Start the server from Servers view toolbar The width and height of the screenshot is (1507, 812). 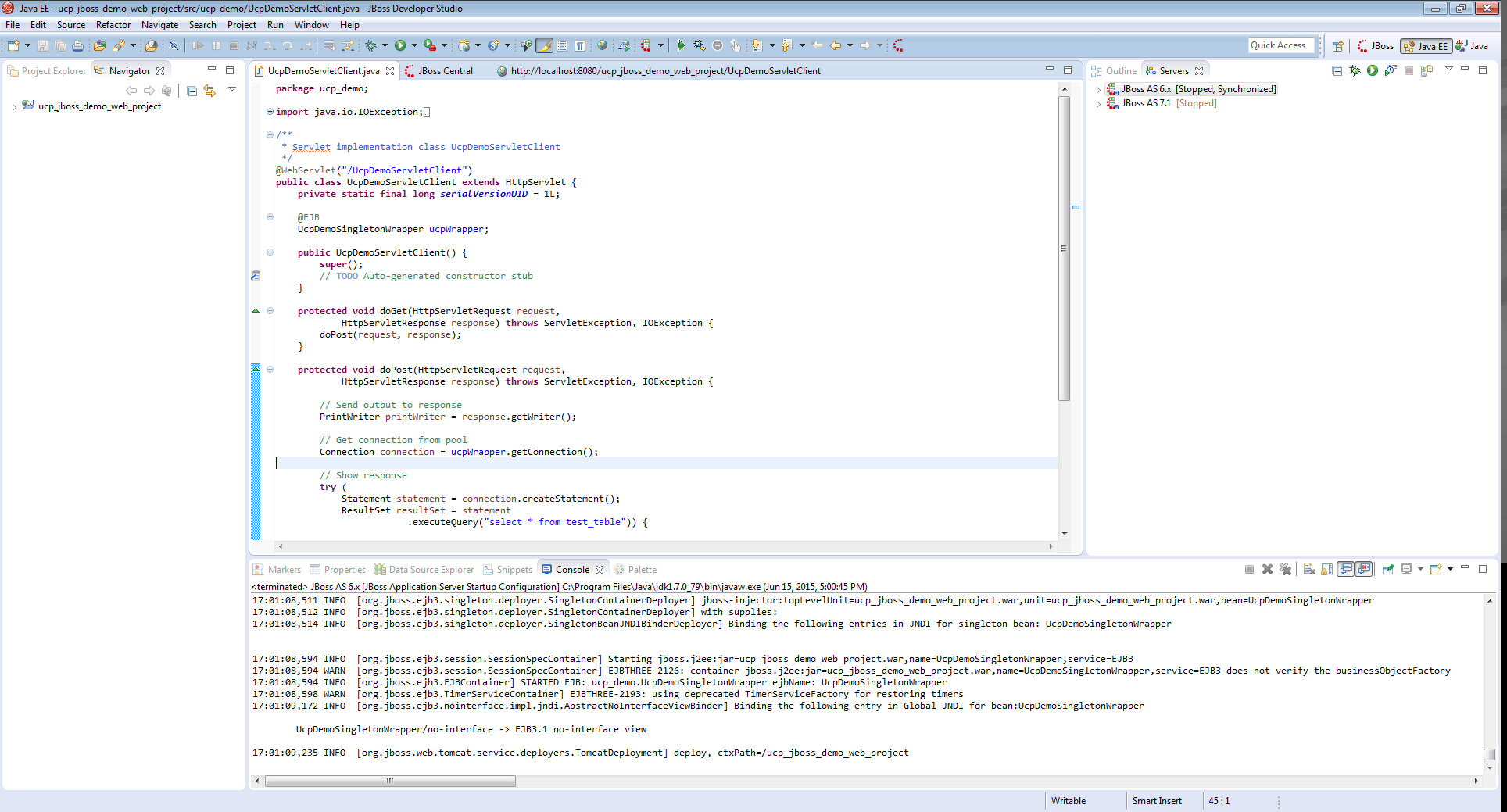point(1372,70)
